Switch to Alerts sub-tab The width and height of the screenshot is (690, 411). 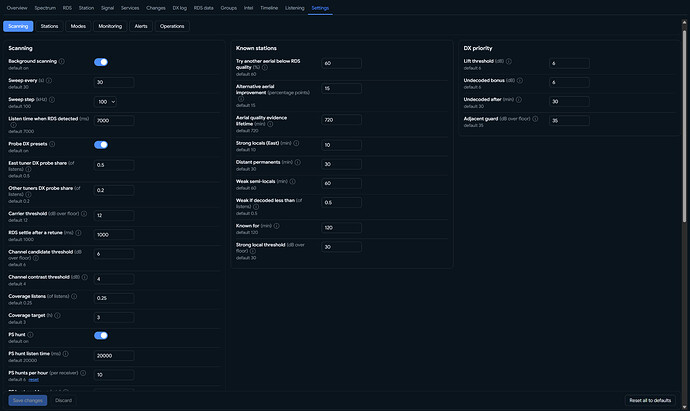click(141, 26)
